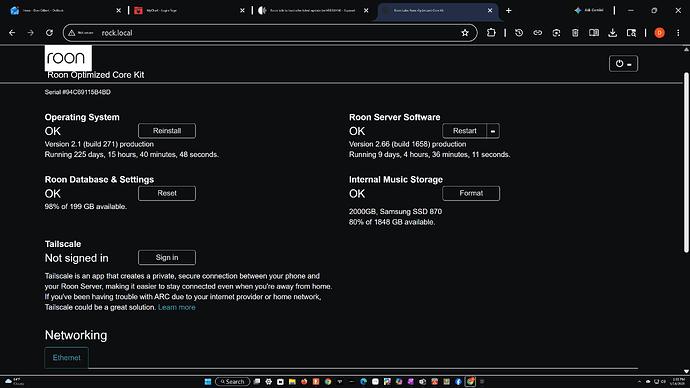
Task: Expand the Restart button dropdown arrow
Action: click(493, 131)
